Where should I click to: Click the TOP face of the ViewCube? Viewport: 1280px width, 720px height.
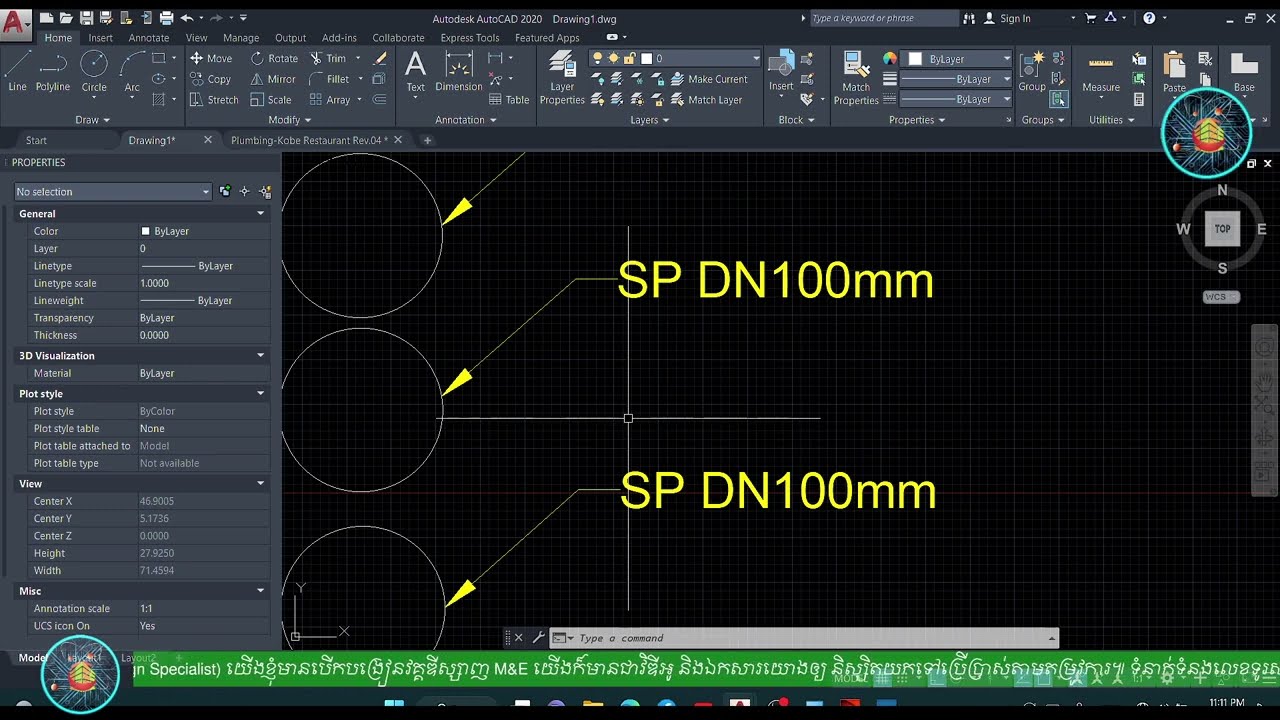pyautogui.click(x=1222, y=229)
